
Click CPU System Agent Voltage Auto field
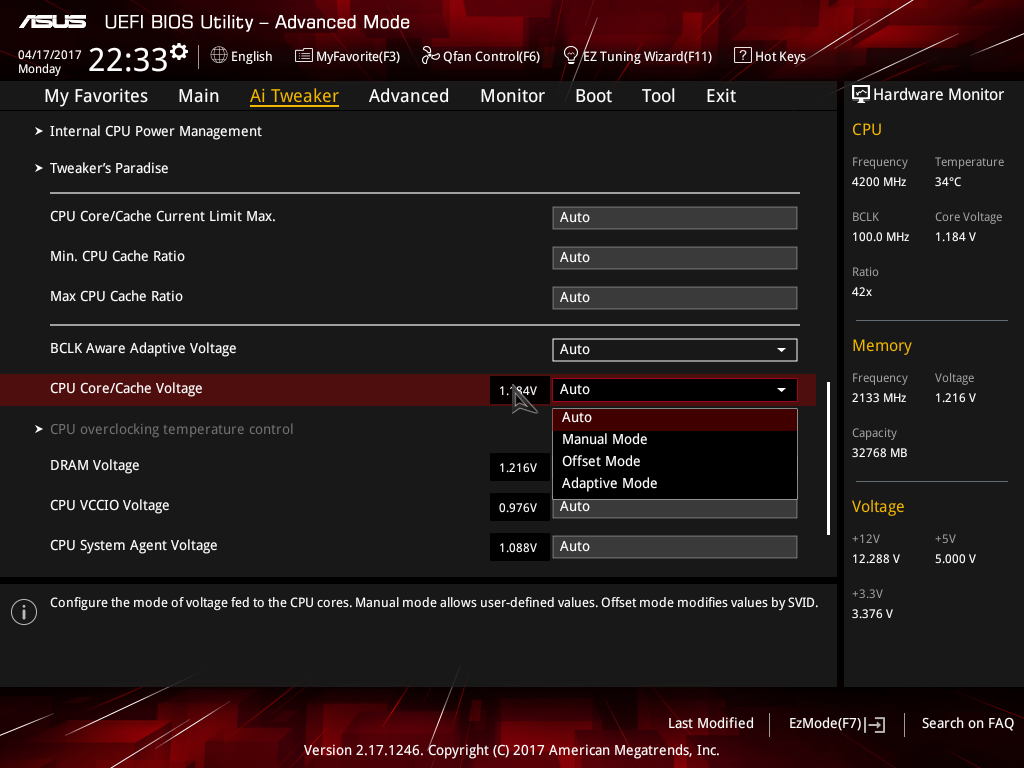[675, 547]
